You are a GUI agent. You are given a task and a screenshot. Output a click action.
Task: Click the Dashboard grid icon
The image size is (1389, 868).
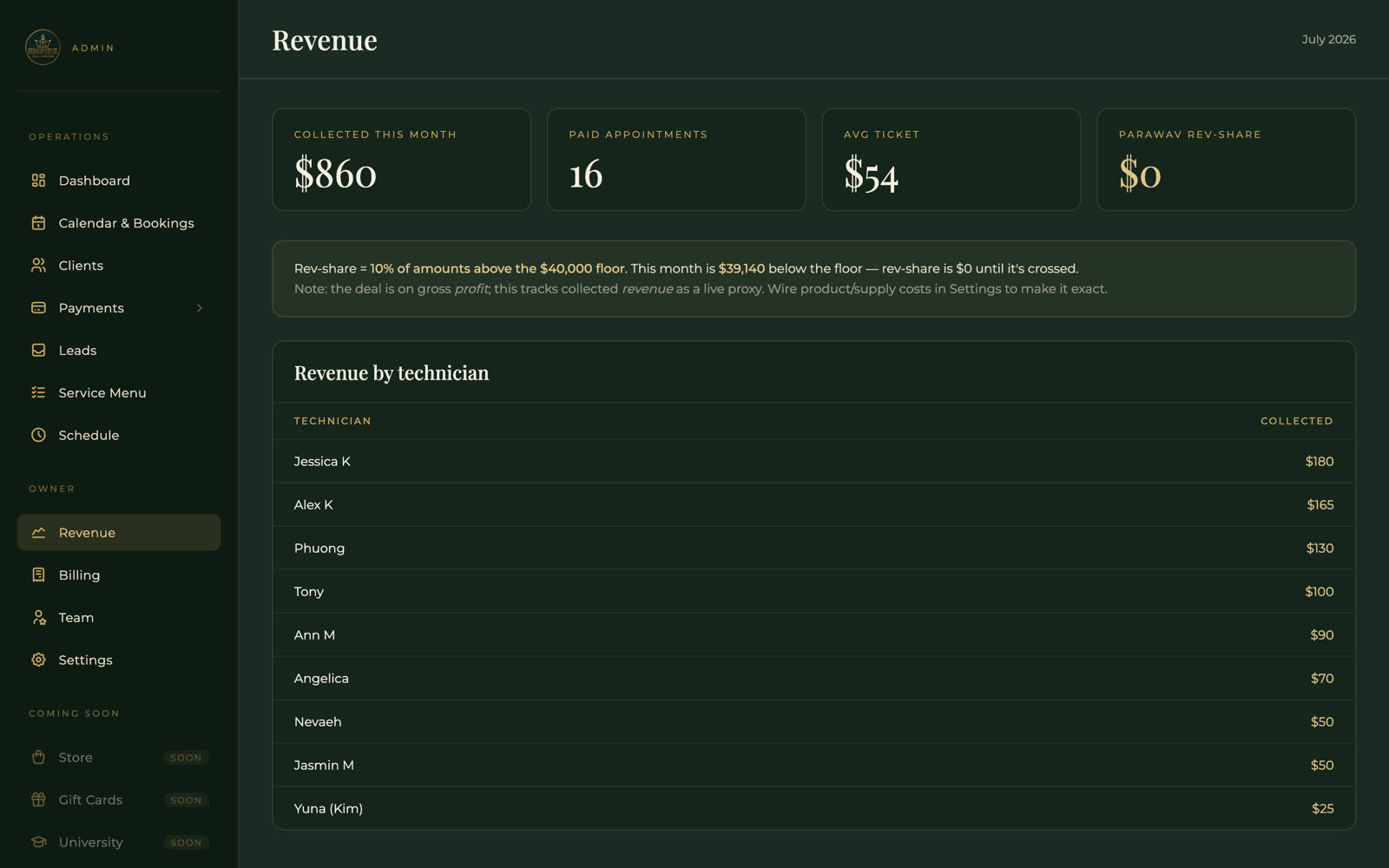[x=38, y=181]
